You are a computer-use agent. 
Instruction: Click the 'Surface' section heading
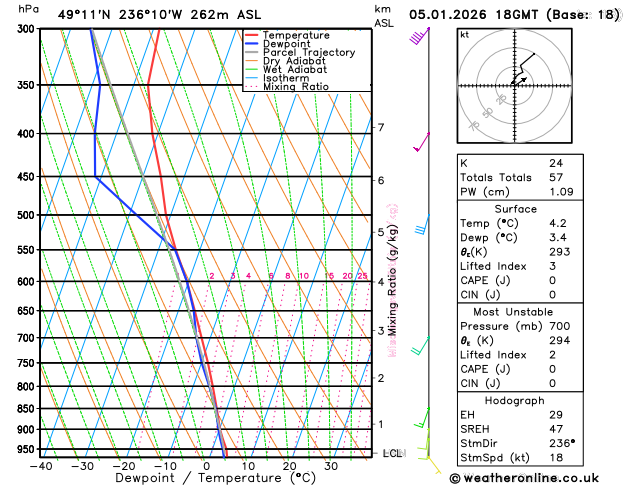tap(515, 209)
